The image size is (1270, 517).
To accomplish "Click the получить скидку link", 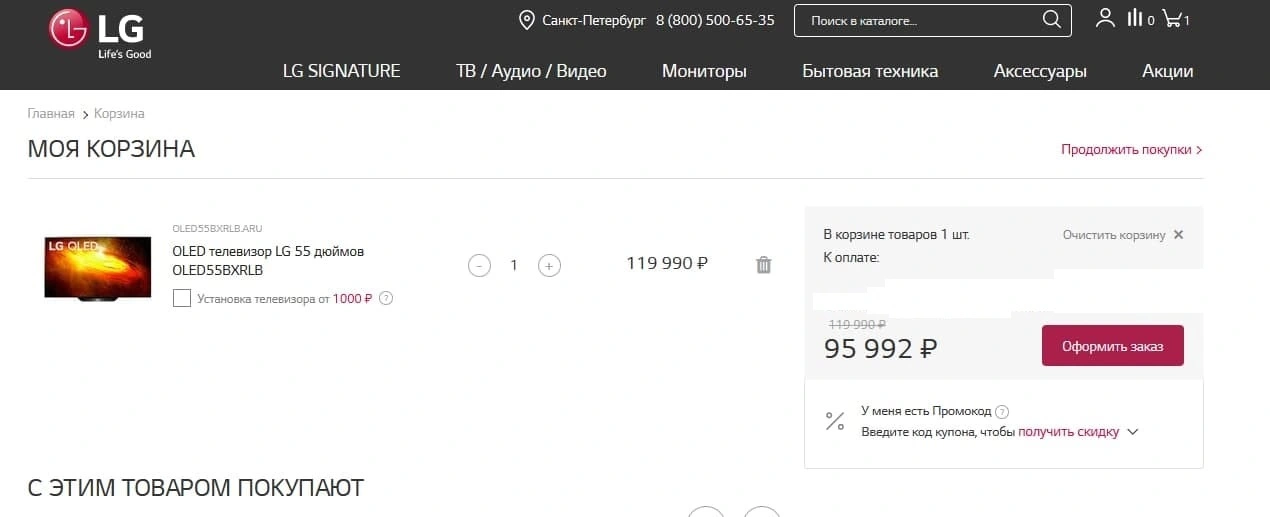I will click(1068, 432).
